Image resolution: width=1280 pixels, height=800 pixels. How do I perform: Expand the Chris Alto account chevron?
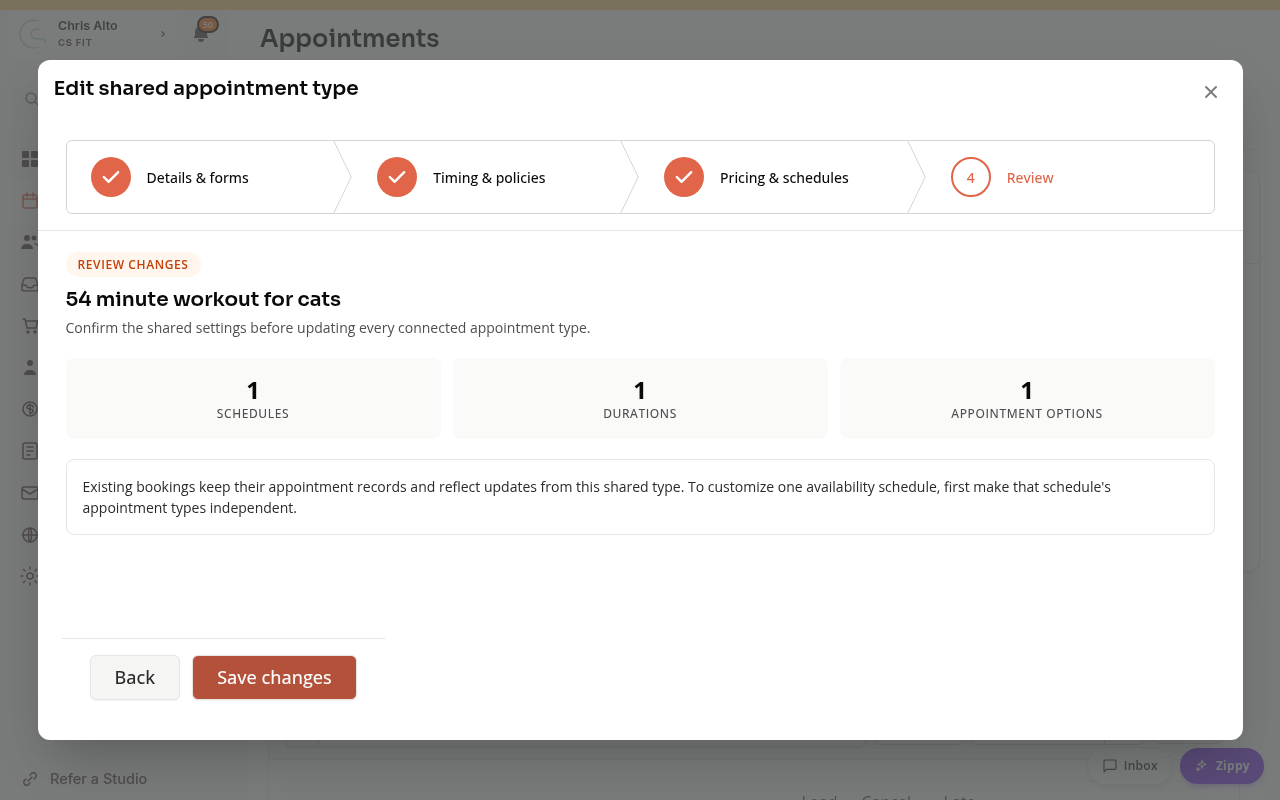tap(163, 34)
